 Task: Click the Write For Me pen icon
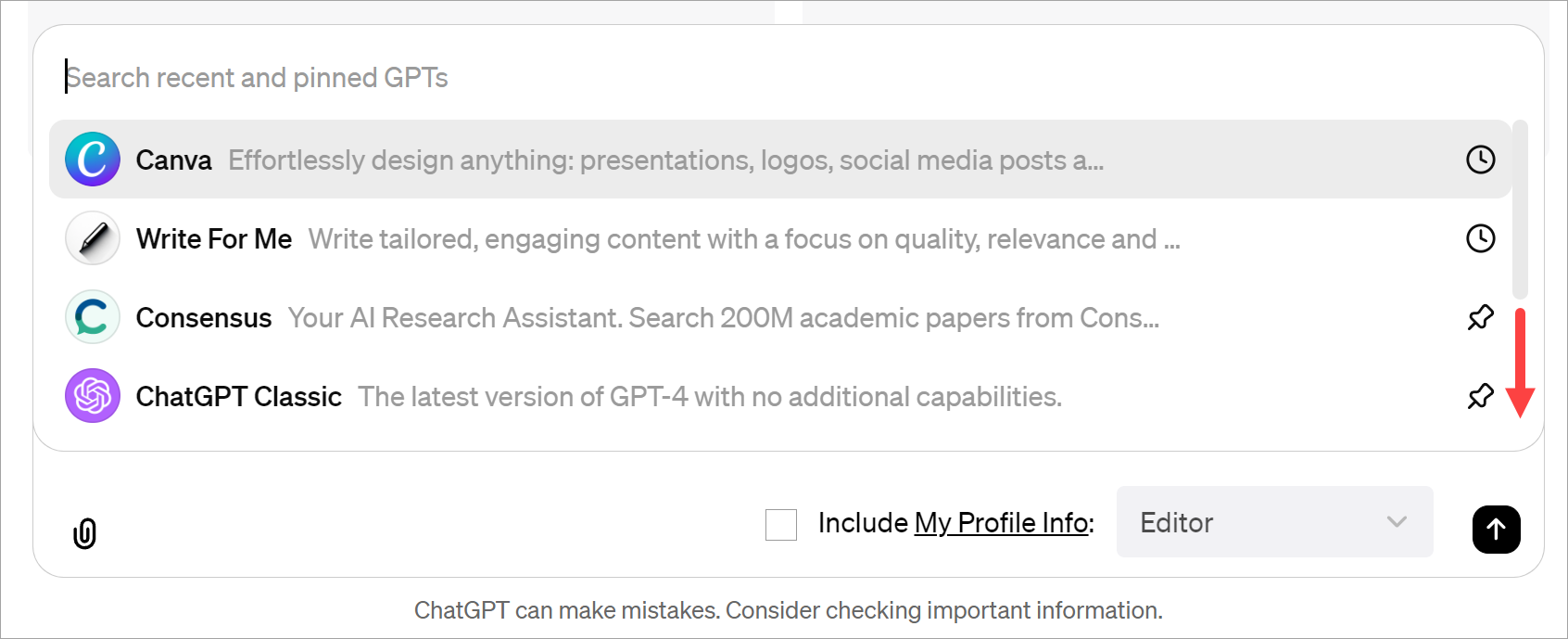[x=92, y=238]
